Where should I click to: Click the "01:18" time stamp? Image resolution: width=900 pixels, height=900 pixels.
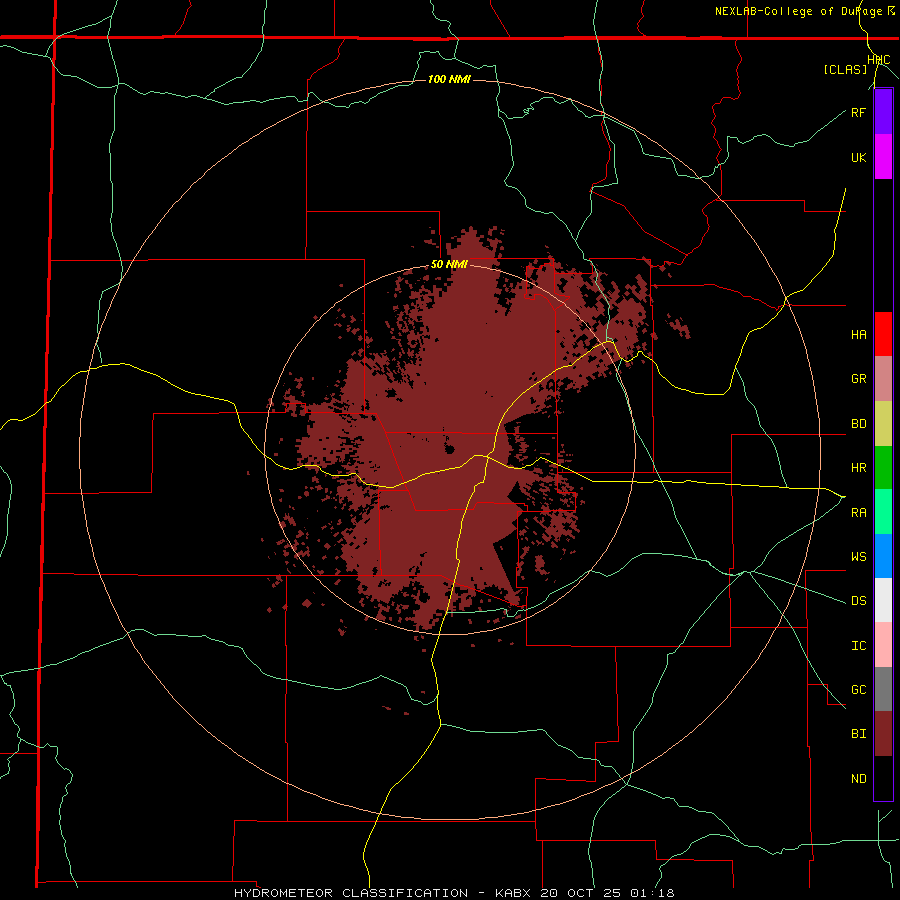[652, 893]
